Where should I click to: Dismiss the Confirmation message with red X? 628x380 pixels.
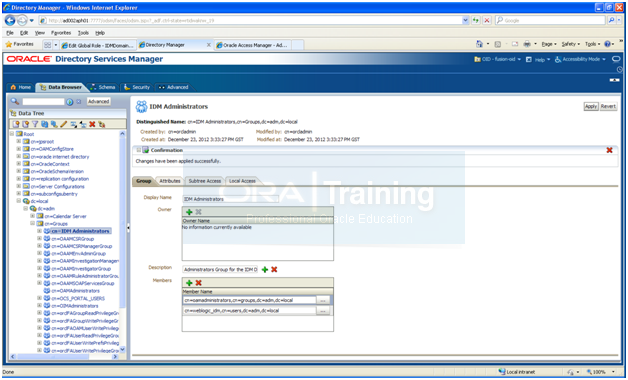click(x=609, y=150)
